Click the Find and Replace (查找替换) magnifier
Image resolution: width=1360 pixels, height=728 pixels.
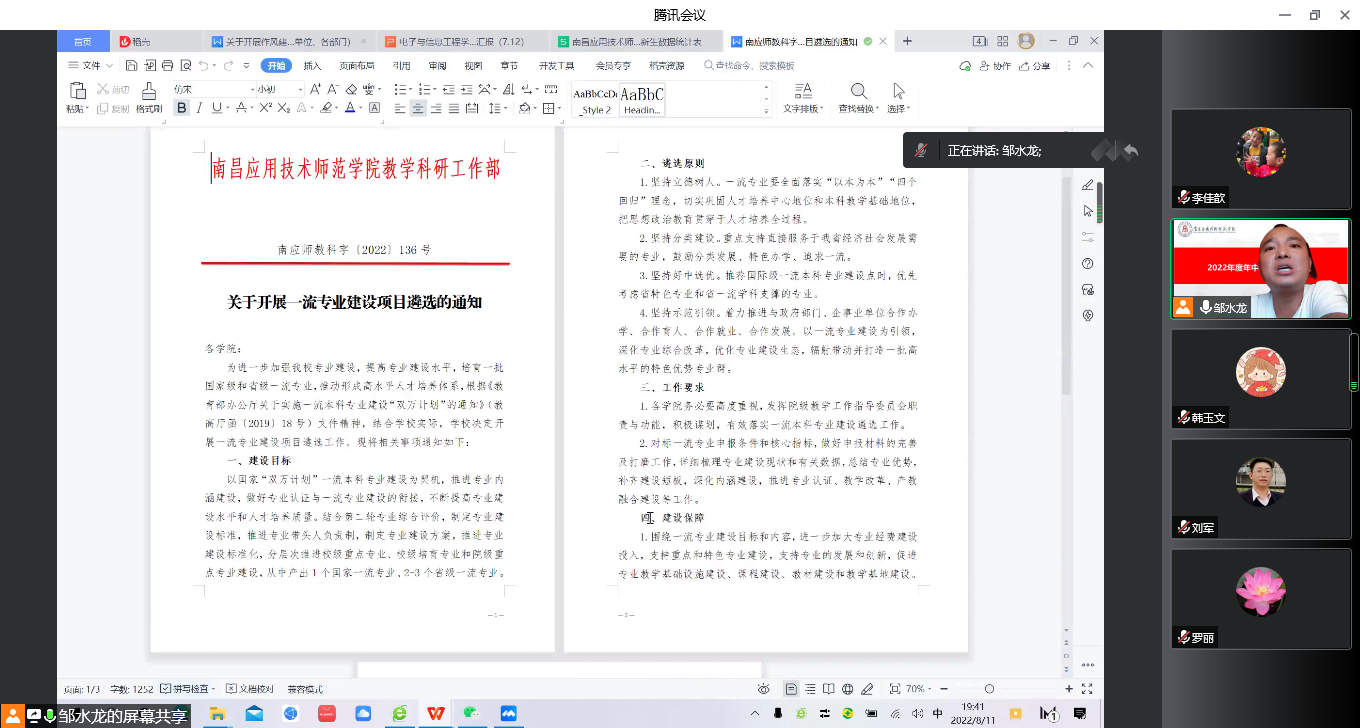pos(858,91)
